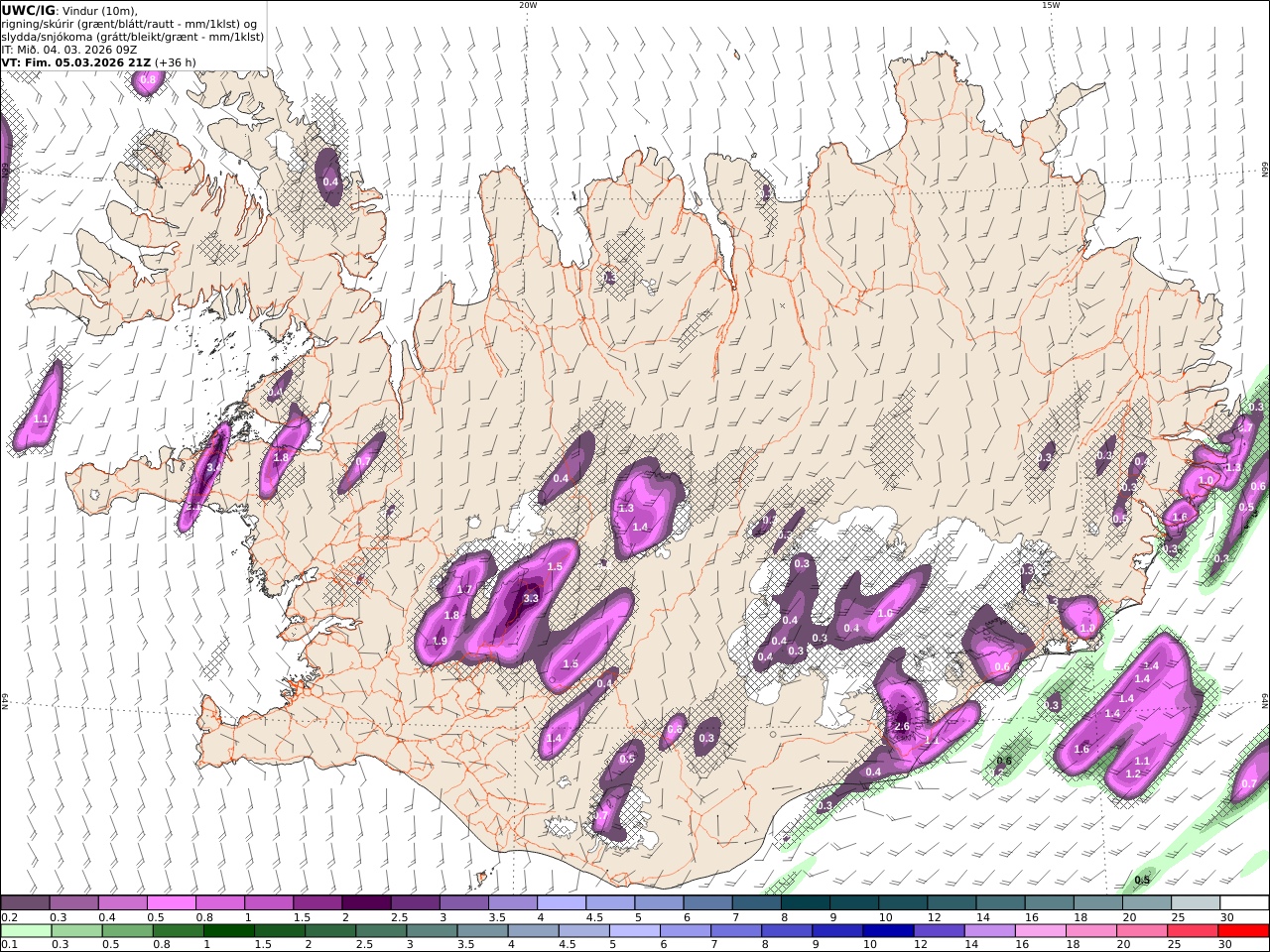The width and height of the screenshot is (1270, 952).
Task: Pick the light grey swatch between 25 and 30
Action: [1195, 903]
